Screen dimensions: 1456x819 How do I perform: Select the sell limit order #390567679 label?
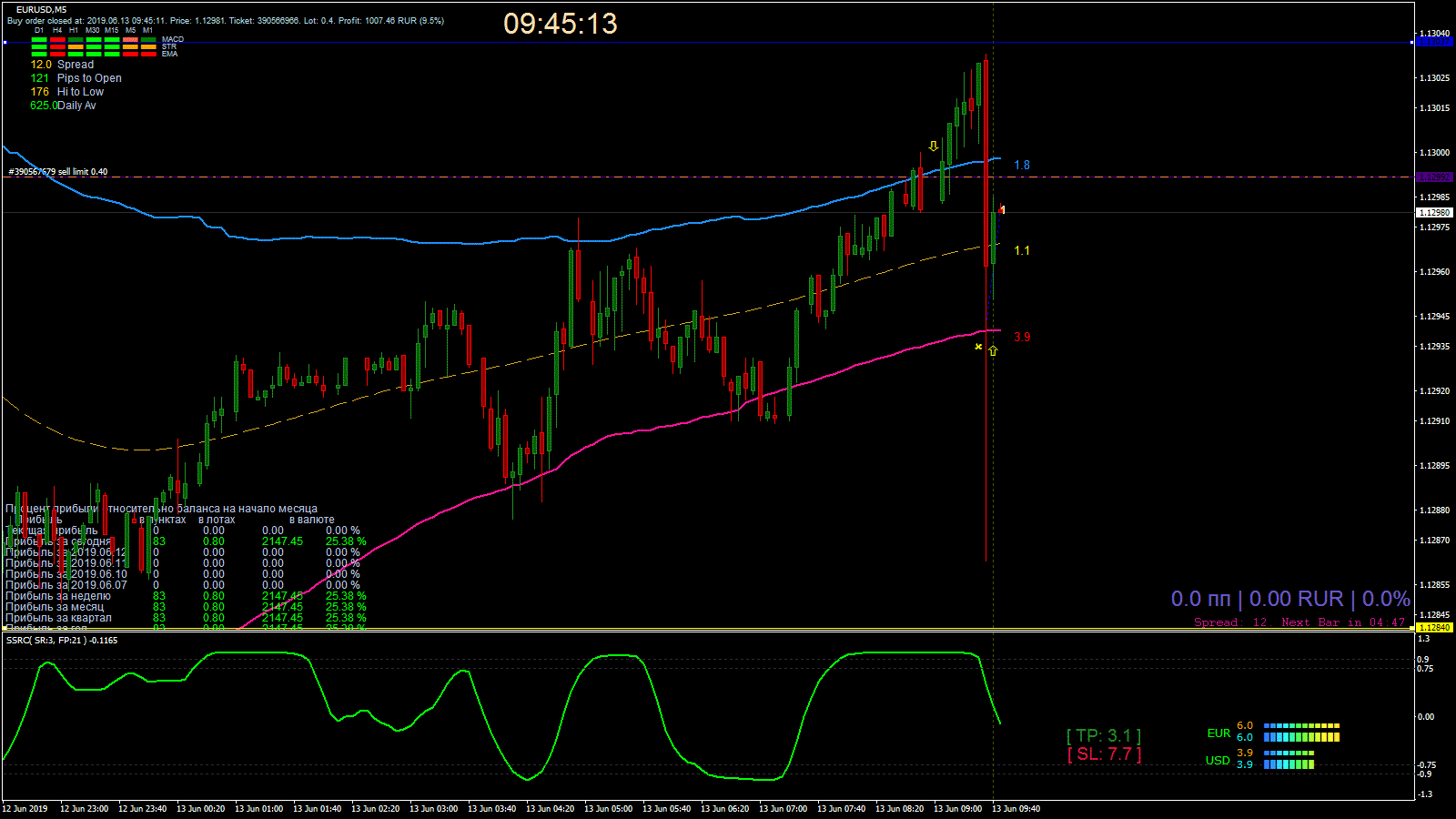pyautogui.click(x=58, y=172)
